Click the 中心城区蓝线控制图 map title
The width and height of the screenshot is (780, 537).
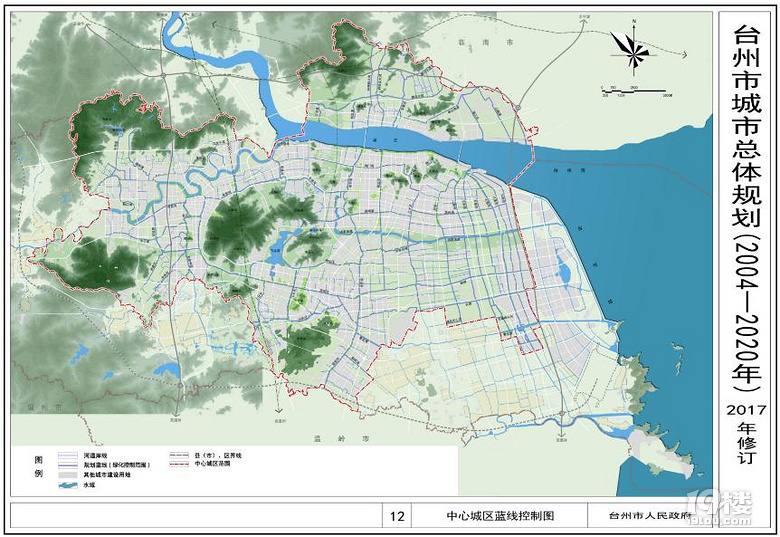point(499,517)
